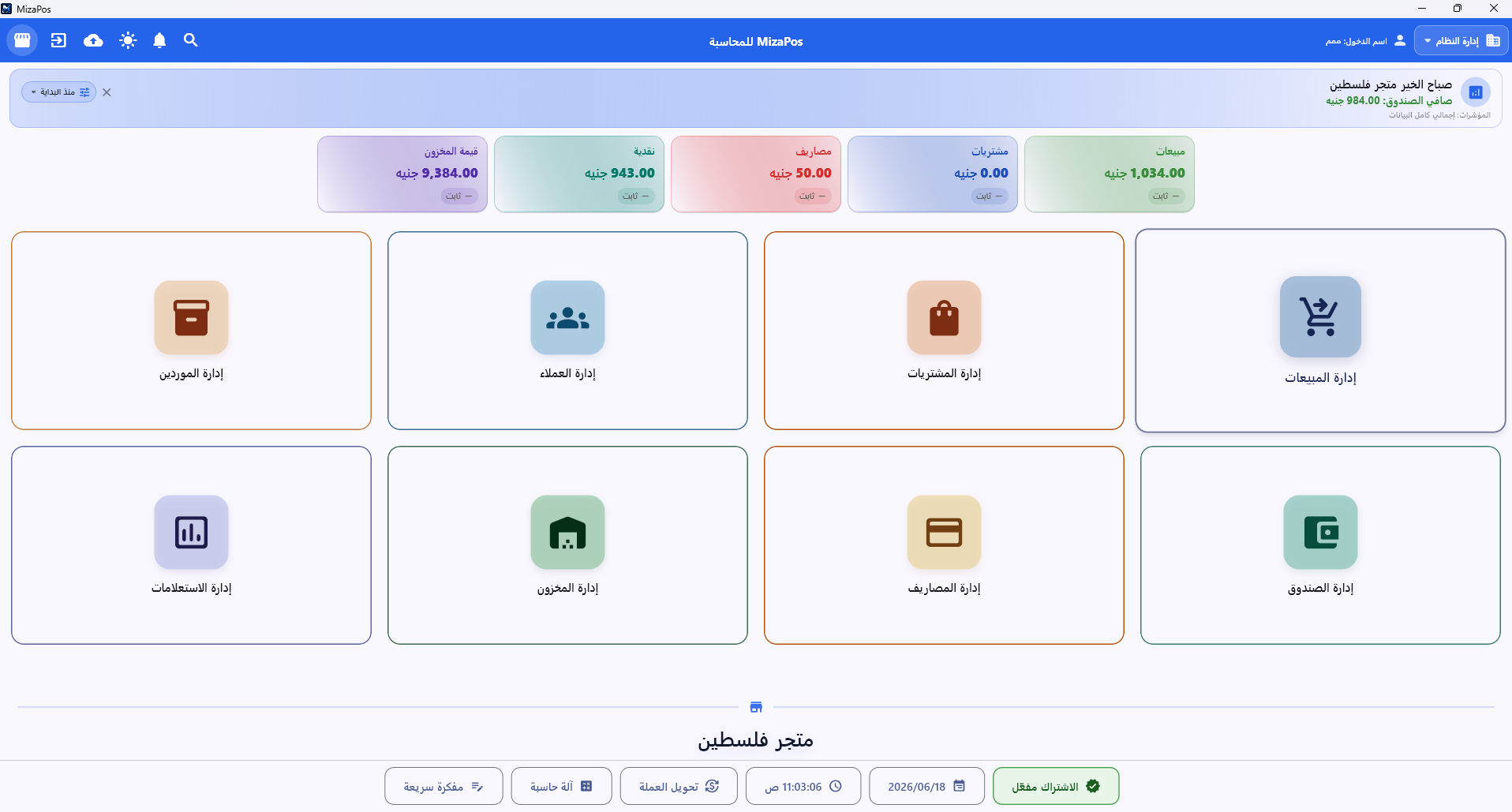Click the search magnifier icon
The width and height of the screenshot is (1512, 812).
coord(191,40)
